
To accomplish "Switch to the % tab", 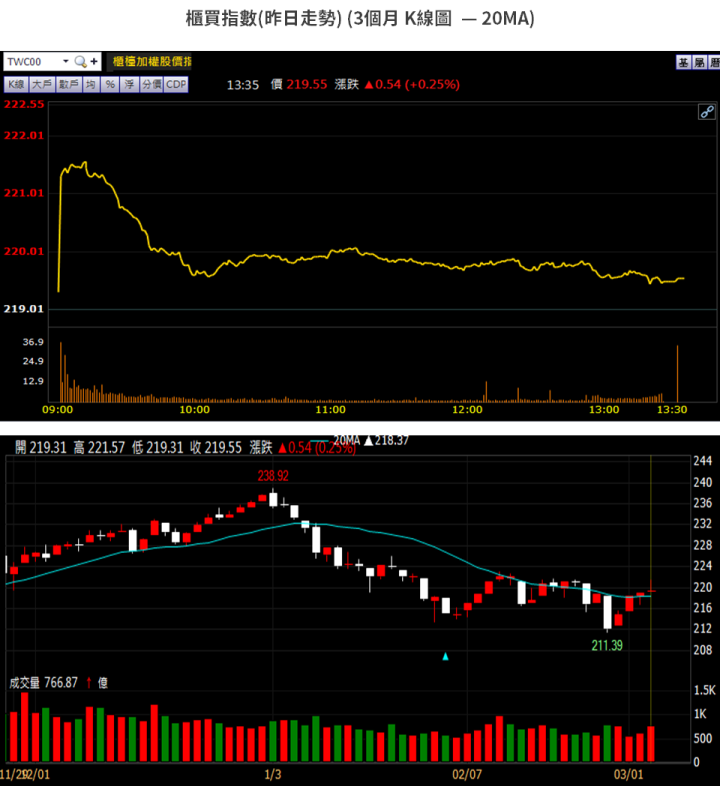I will point(110,84).
